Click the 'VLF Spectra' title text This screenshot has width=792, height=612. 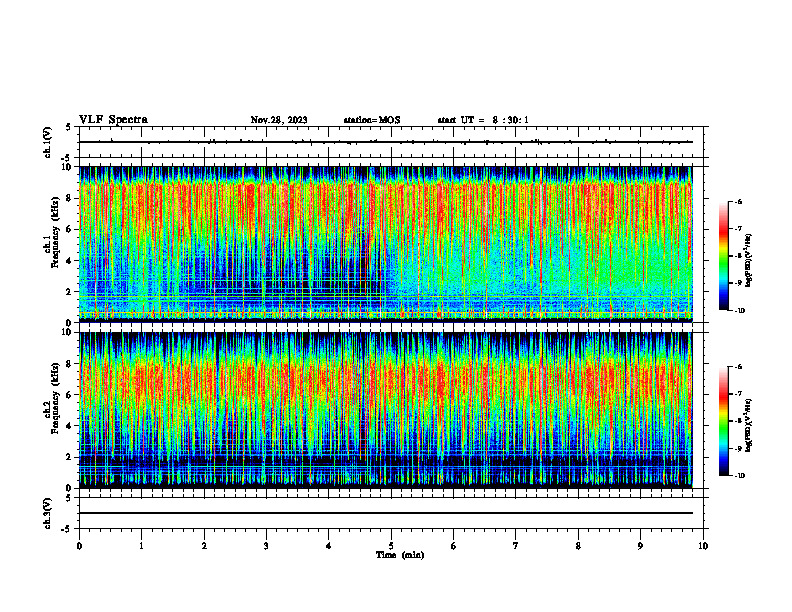[113, 120]
